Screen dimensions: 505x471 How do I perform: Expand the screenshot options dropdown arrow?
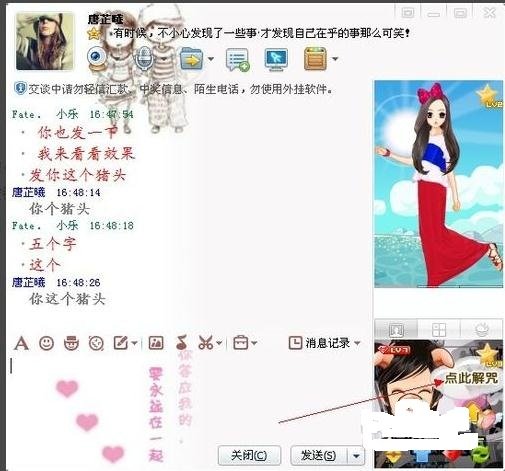point(219,343)
